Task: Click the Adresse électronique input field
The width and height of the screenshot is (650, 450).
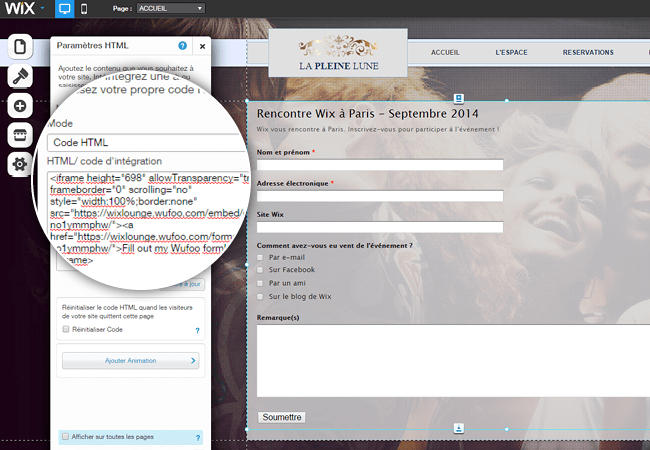Action: pyautogui.click(x=380, y=196)
